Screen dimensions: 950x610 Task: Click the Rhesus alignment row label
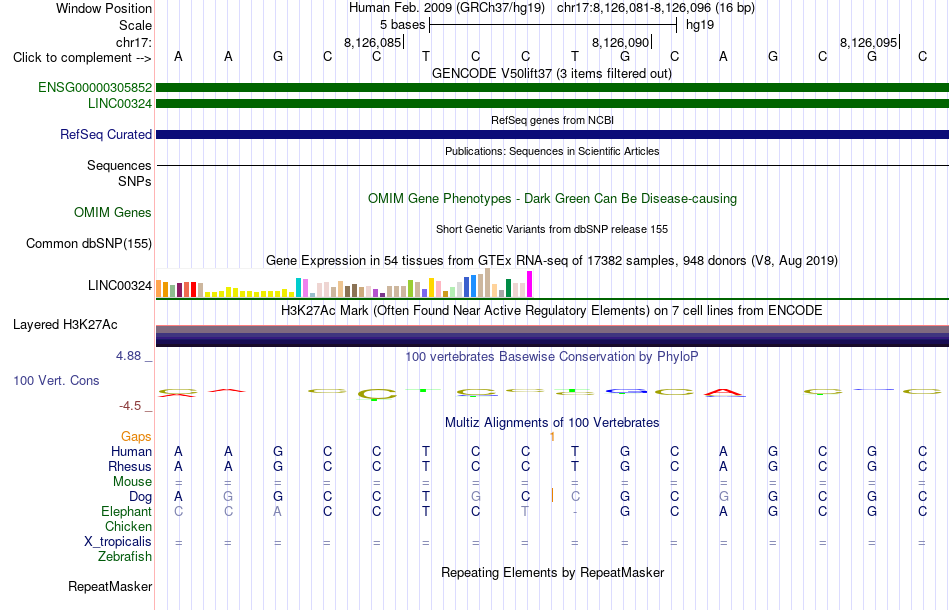130,467
